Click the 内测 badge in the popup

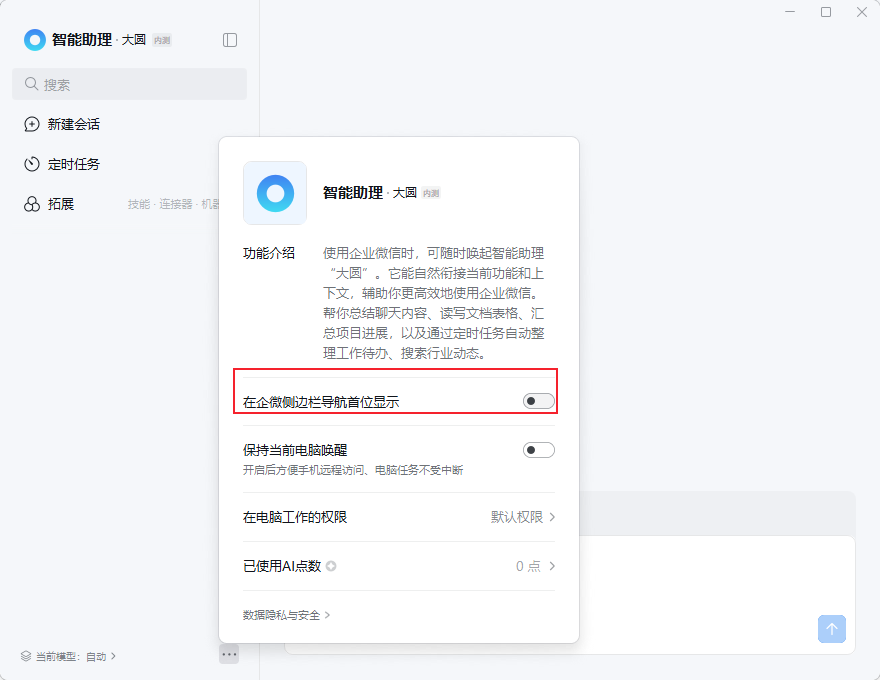[431, 193]
